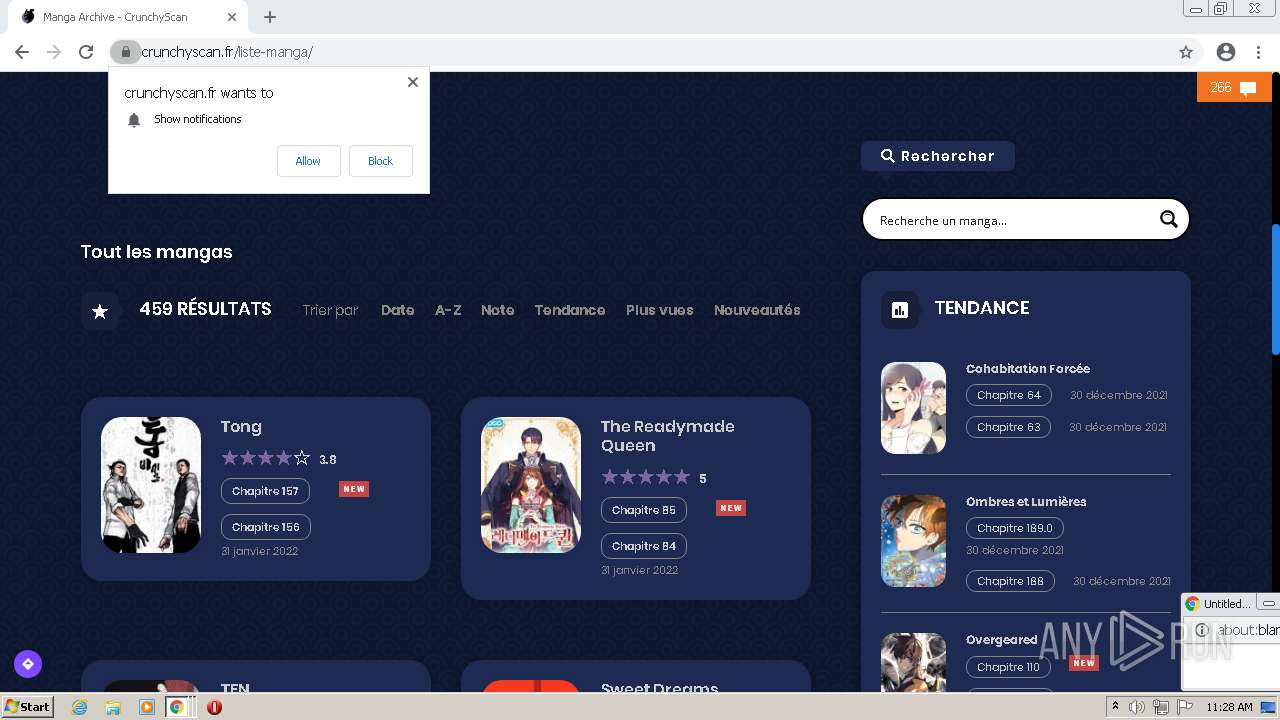Open the Overgeared title link
Screen dimensions: 1280x720
pyautogui.click(x=1002, y=640)
